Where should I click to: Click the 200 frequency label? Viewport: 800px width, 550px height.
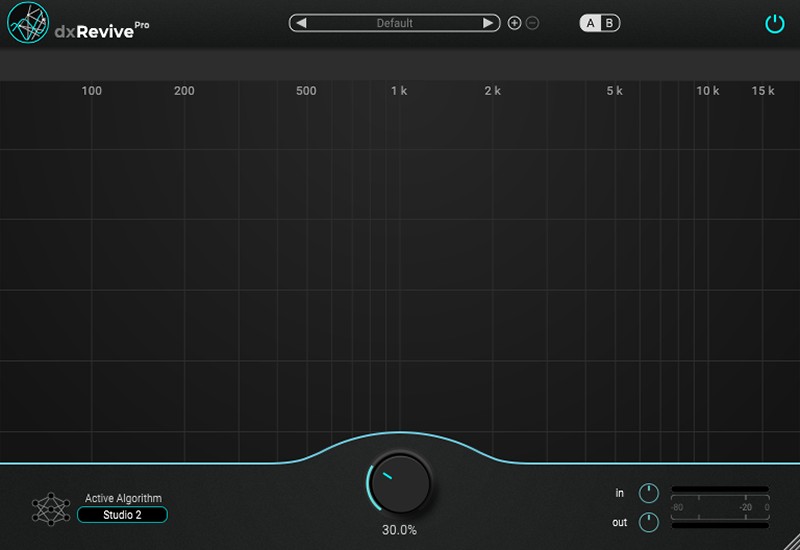coord(184,91)
